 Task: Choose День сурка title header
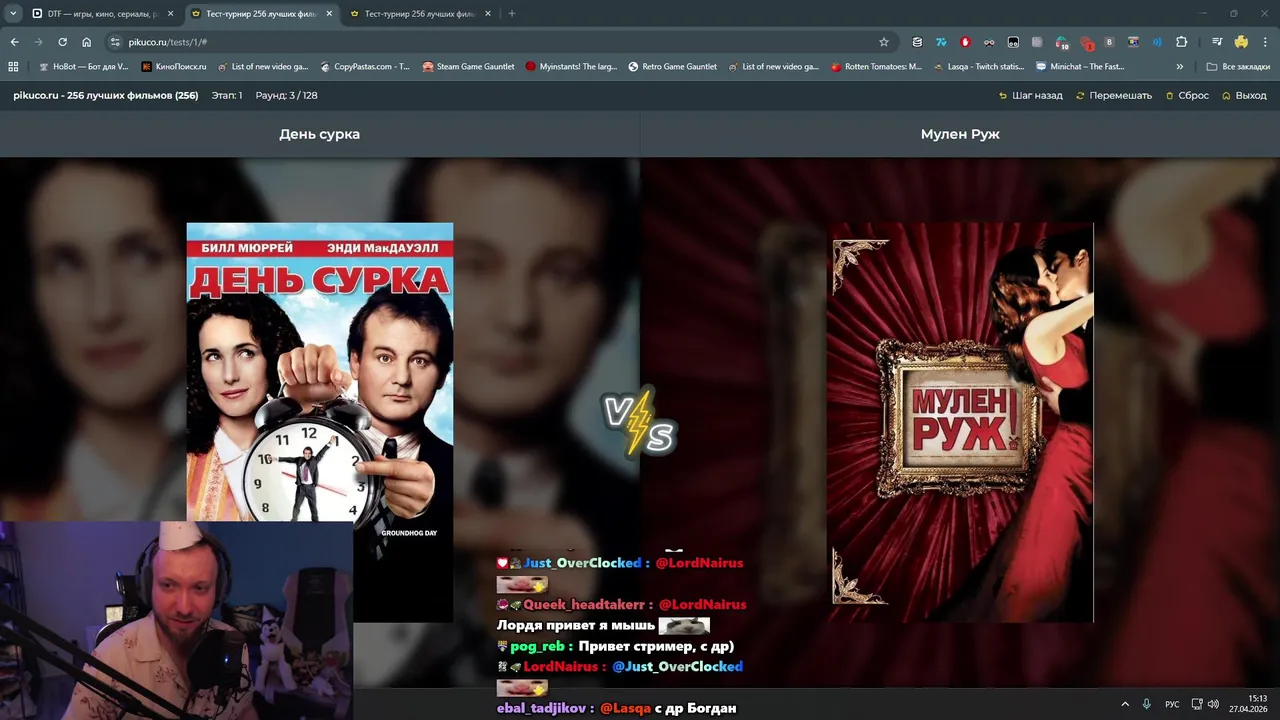tap(320, 134)
